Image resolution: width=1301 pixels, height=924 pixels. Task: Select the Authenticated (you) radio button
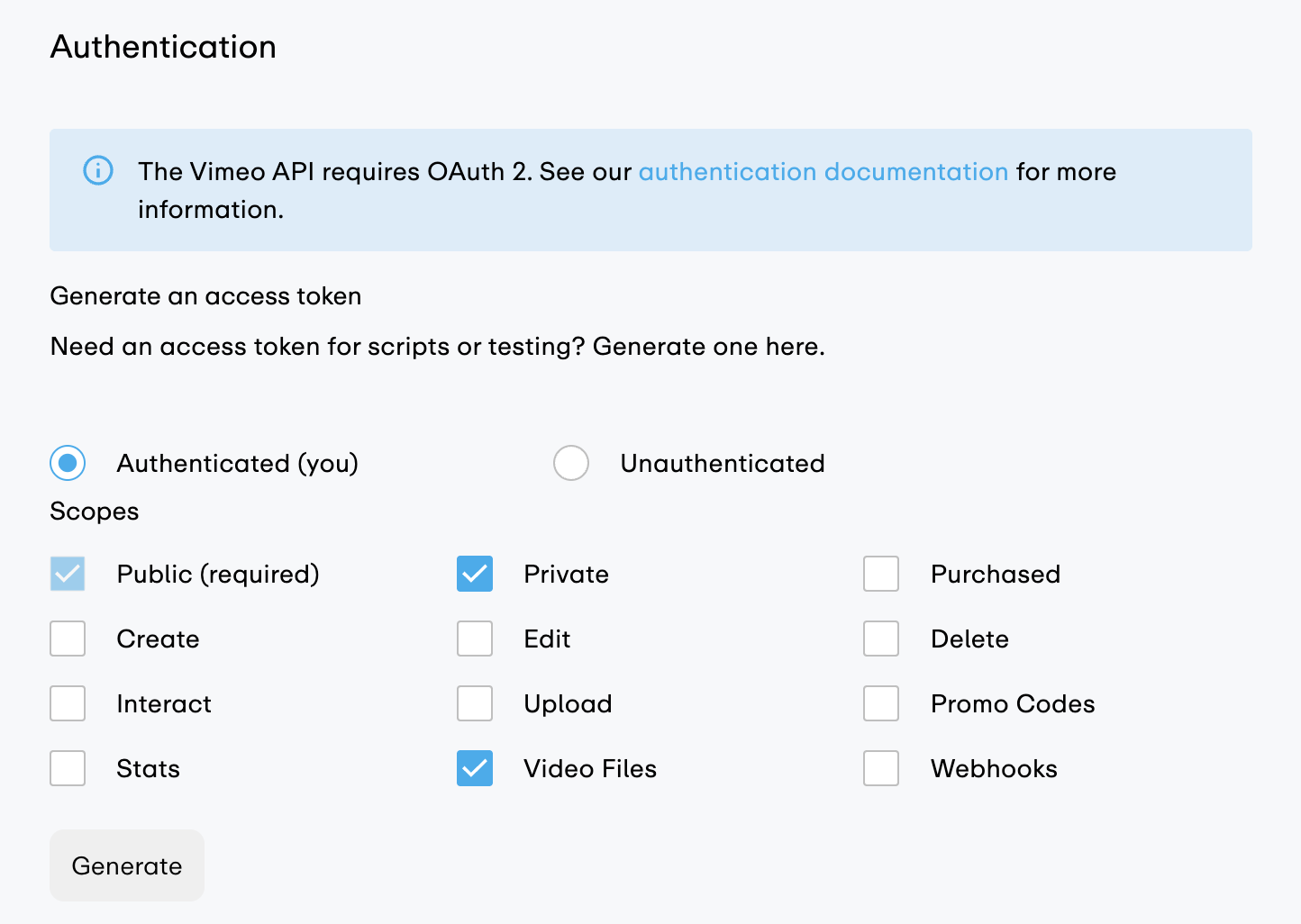pyautogui.click(x=67, y=463)
